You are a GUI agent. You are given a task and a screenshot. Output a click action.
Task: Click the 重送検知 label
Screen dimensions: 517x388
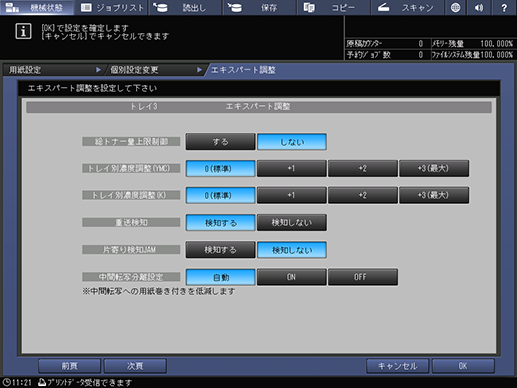[x=131, y=222]
